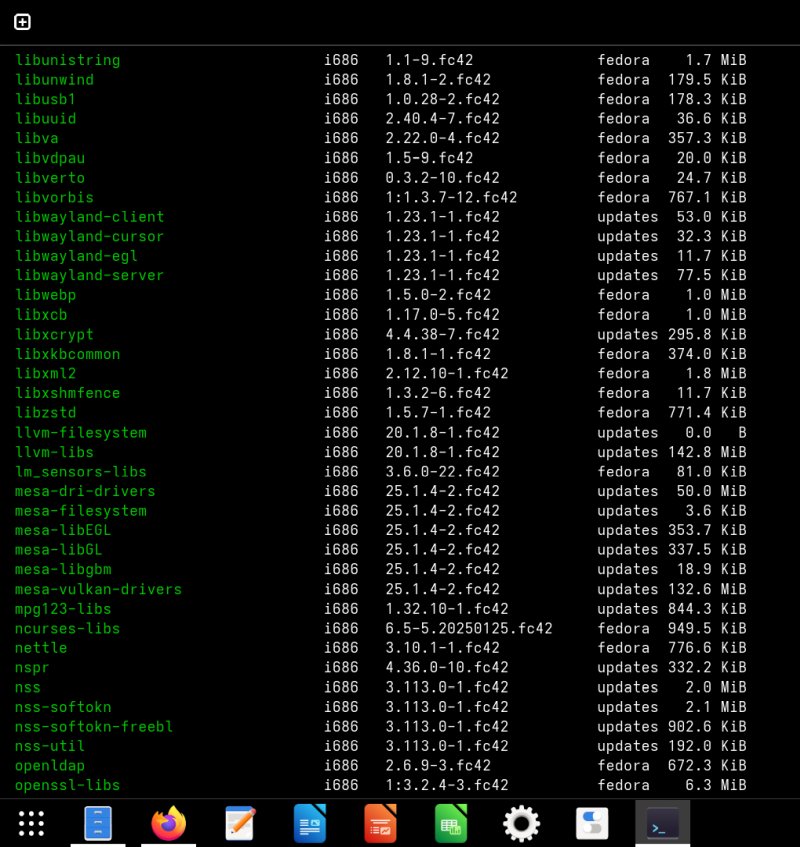This screenshot has width=800, height=847.
Task: Click the new tab plus button
Action: coord(22,21)
